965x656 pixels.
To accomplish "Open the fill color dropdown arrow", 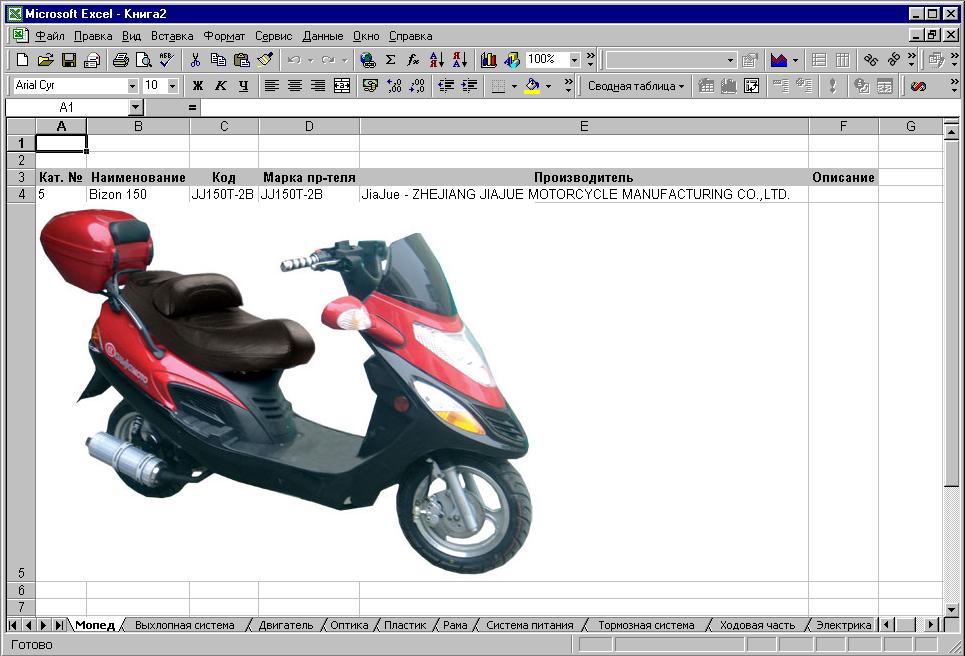I will tap(548, 86).
